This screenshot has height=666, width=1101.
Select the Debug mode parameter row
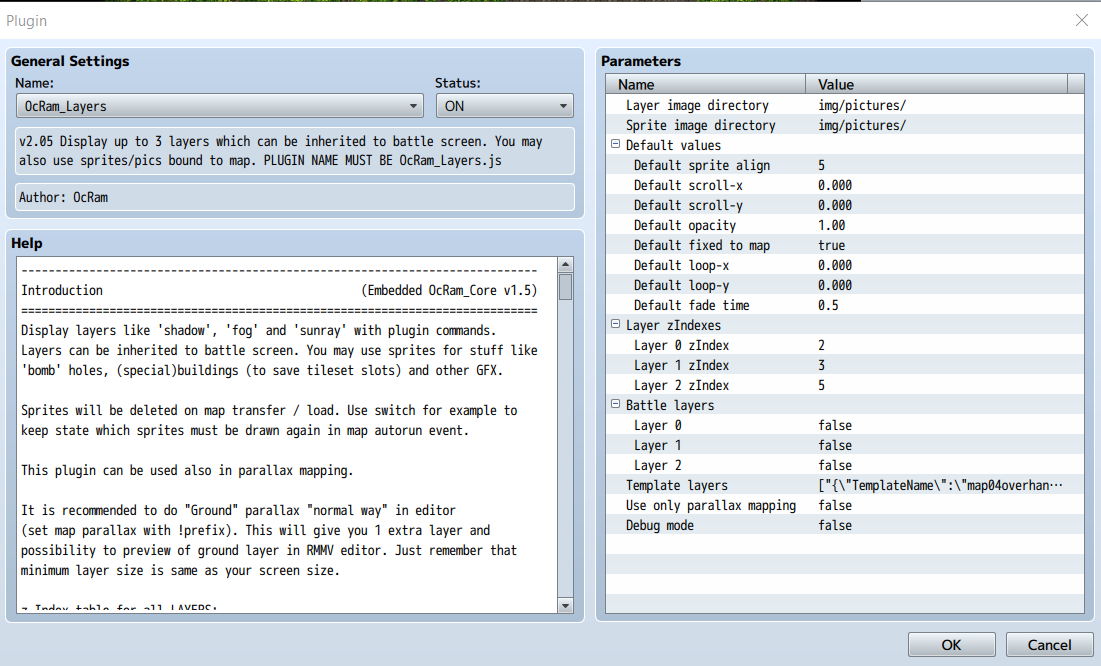click(845, 525)
